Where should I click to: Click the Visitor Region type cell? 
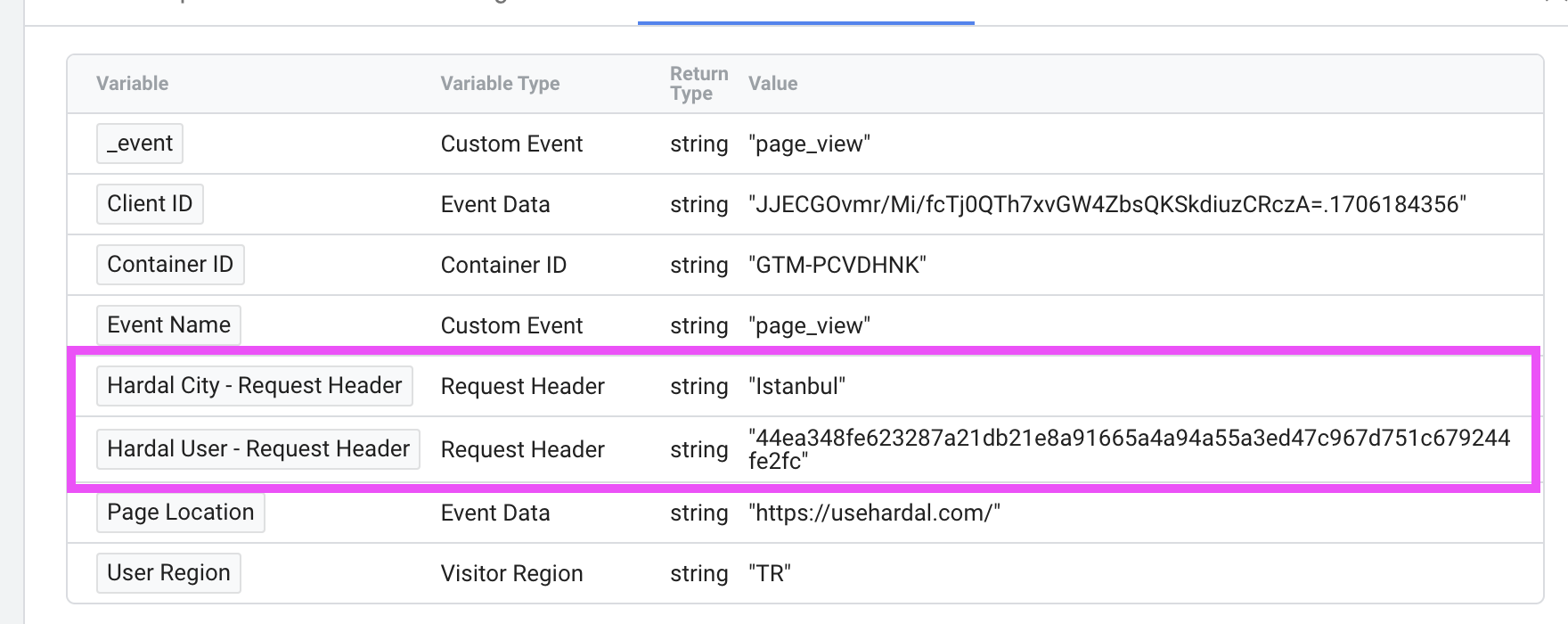(511, 573)
